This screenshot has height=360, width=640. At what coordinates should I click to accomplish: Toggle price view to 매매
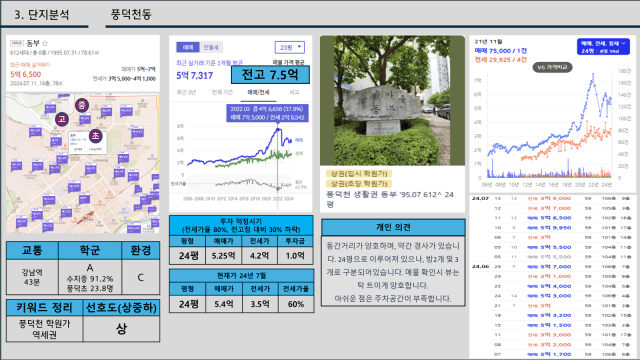pos(188,47)
